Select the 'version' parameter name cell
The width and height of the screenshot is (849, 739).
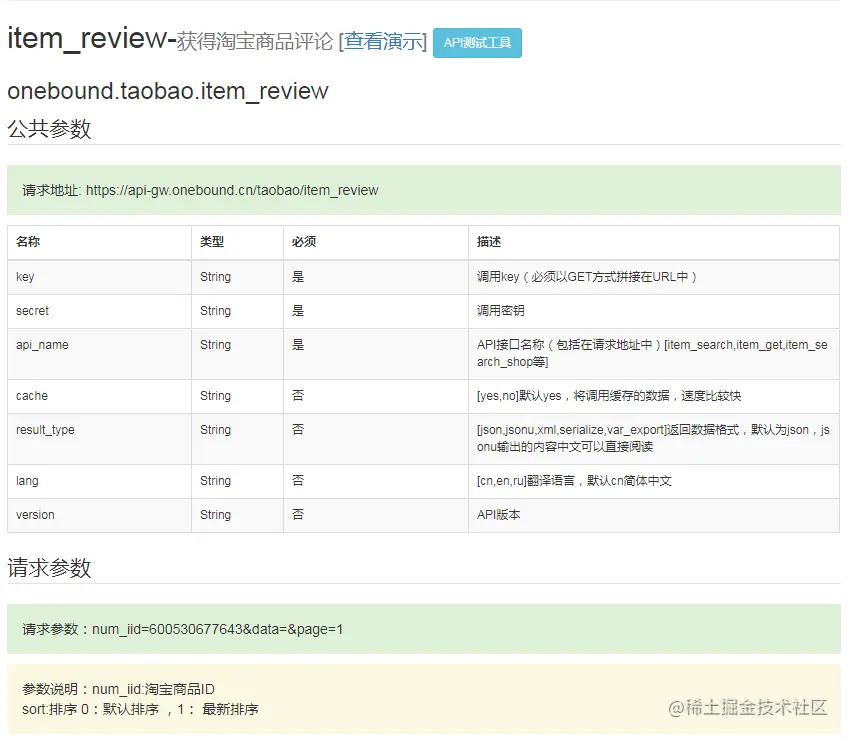(x=99, y=515)
